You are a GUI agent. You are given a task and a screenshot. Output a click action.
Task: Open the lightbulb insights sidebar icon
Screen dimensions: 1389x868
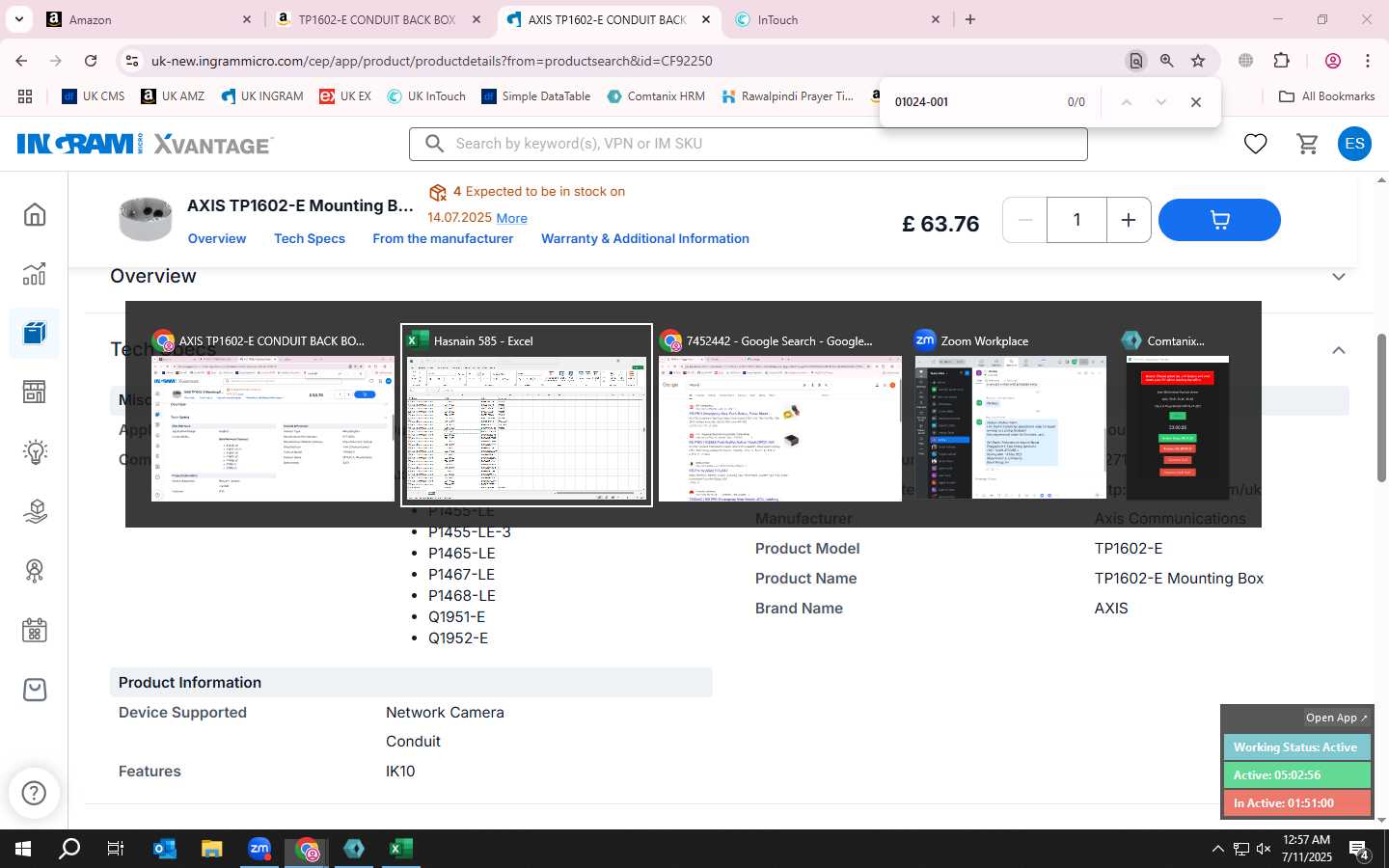click(x=35, y=451)
